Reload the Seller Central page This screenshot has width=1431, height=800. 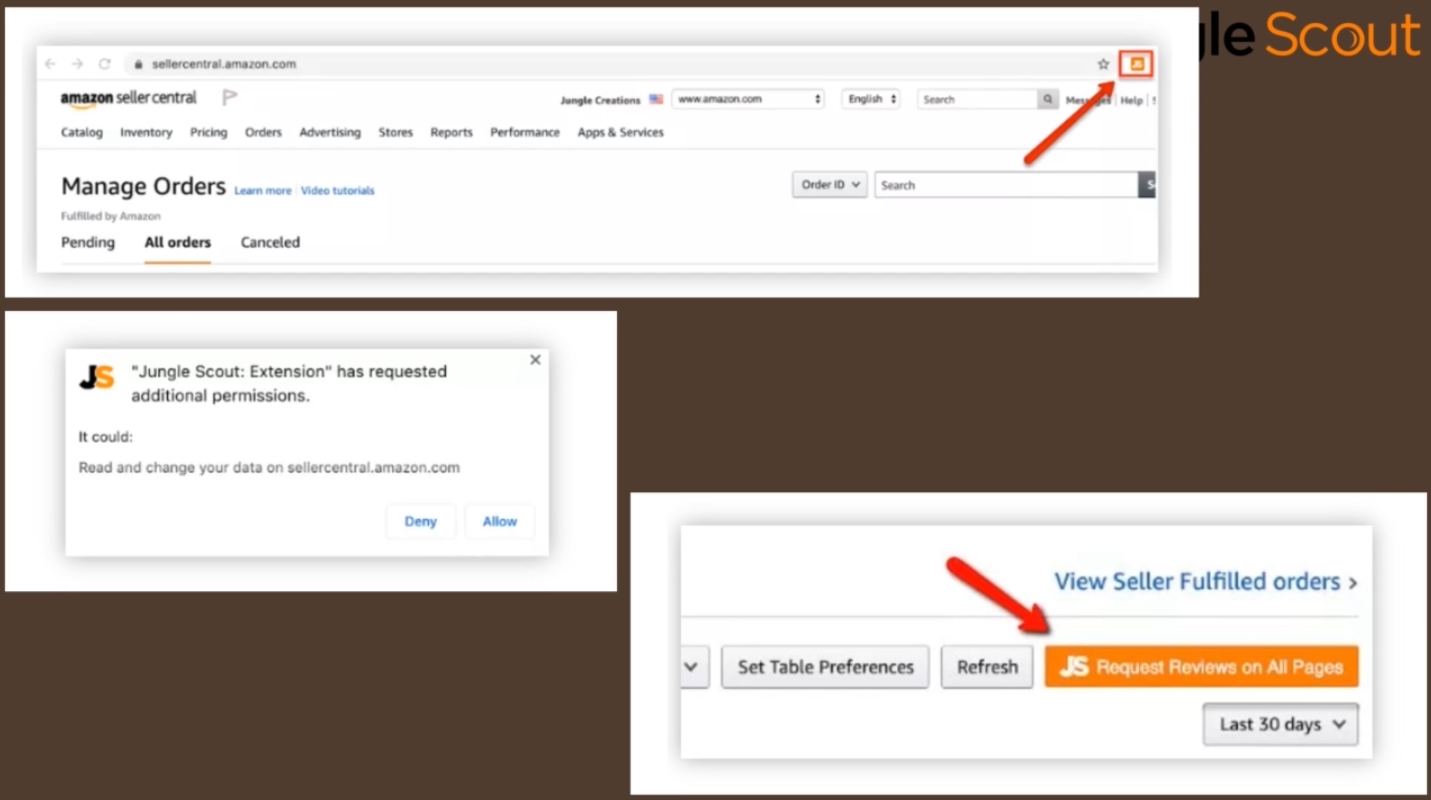pos(104,64)
